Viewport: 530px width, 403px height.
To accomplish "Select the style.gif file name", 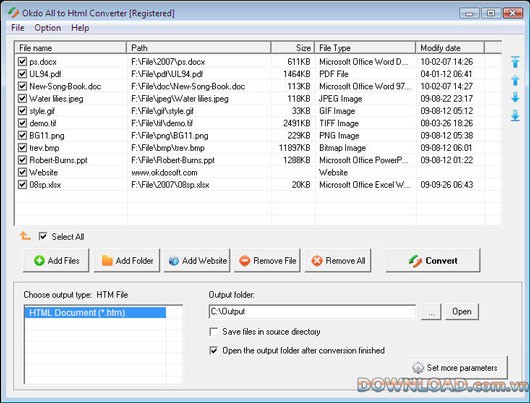I will click(42, 111).
